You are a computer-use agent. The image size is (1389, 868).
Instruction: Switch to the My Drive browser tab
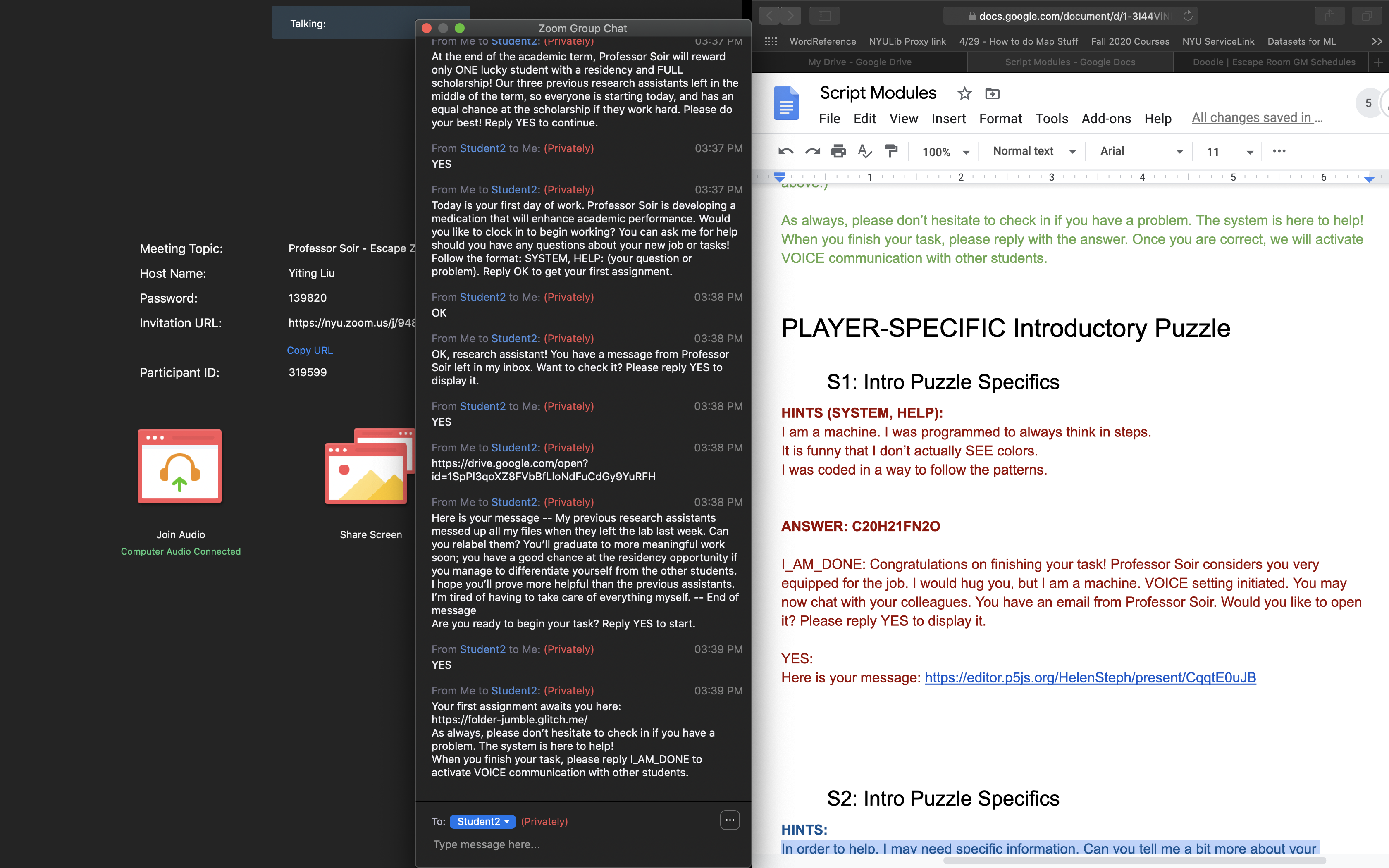(x=859, y=62)
